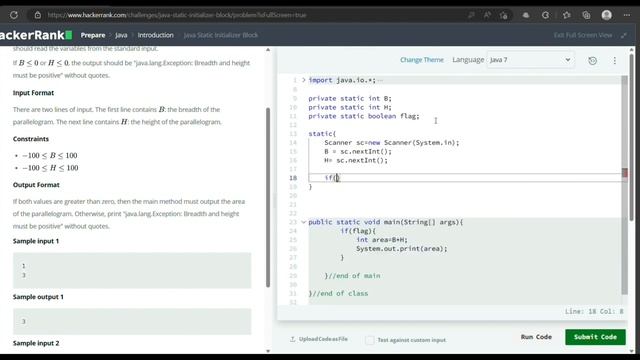Click the browser refresh-circle extension icon
Screen dimensions: 640x360
546,15
